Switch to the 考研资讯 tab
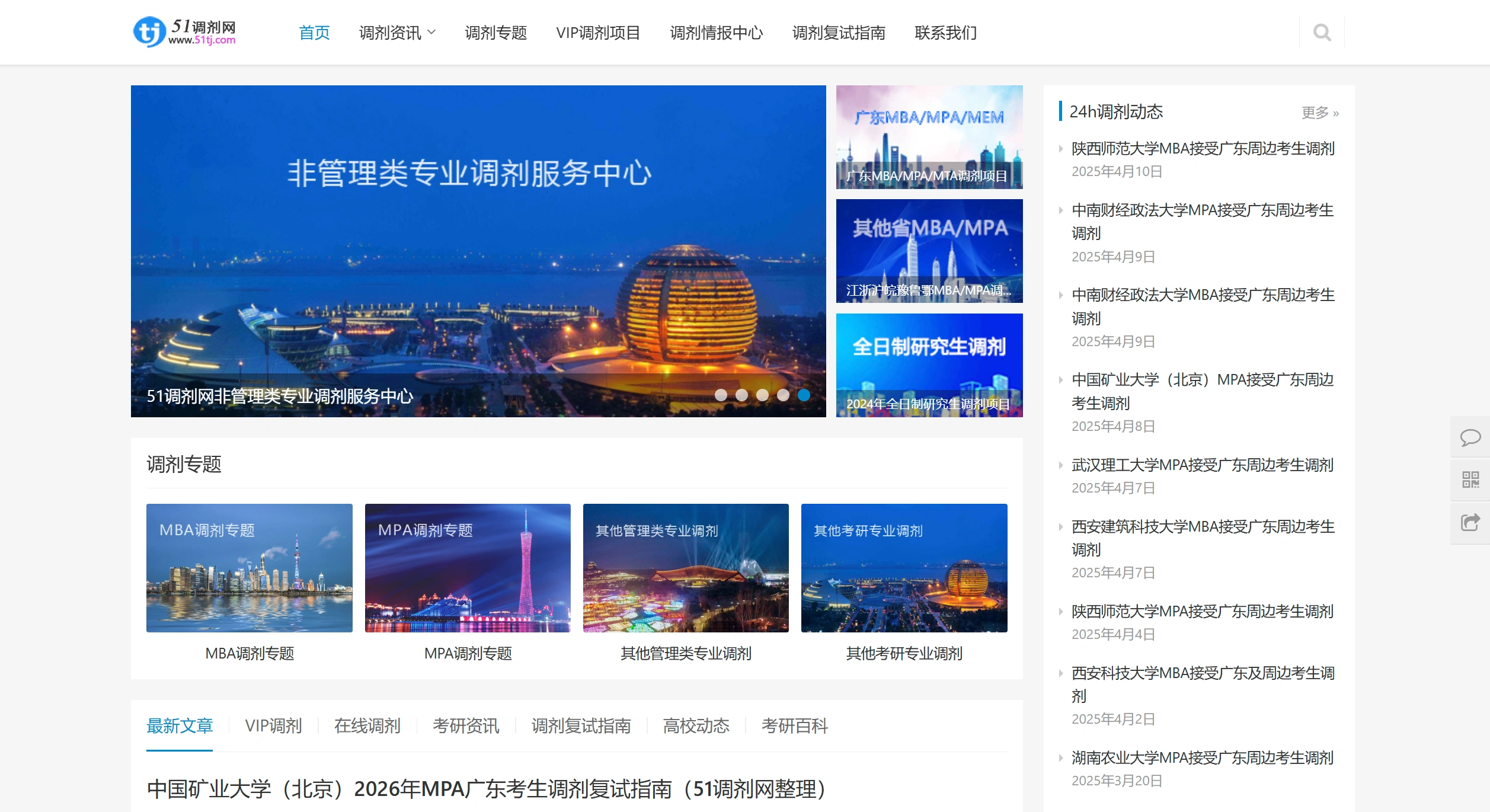This screenshot has width=1490, height=812. [x=466, y=725]
